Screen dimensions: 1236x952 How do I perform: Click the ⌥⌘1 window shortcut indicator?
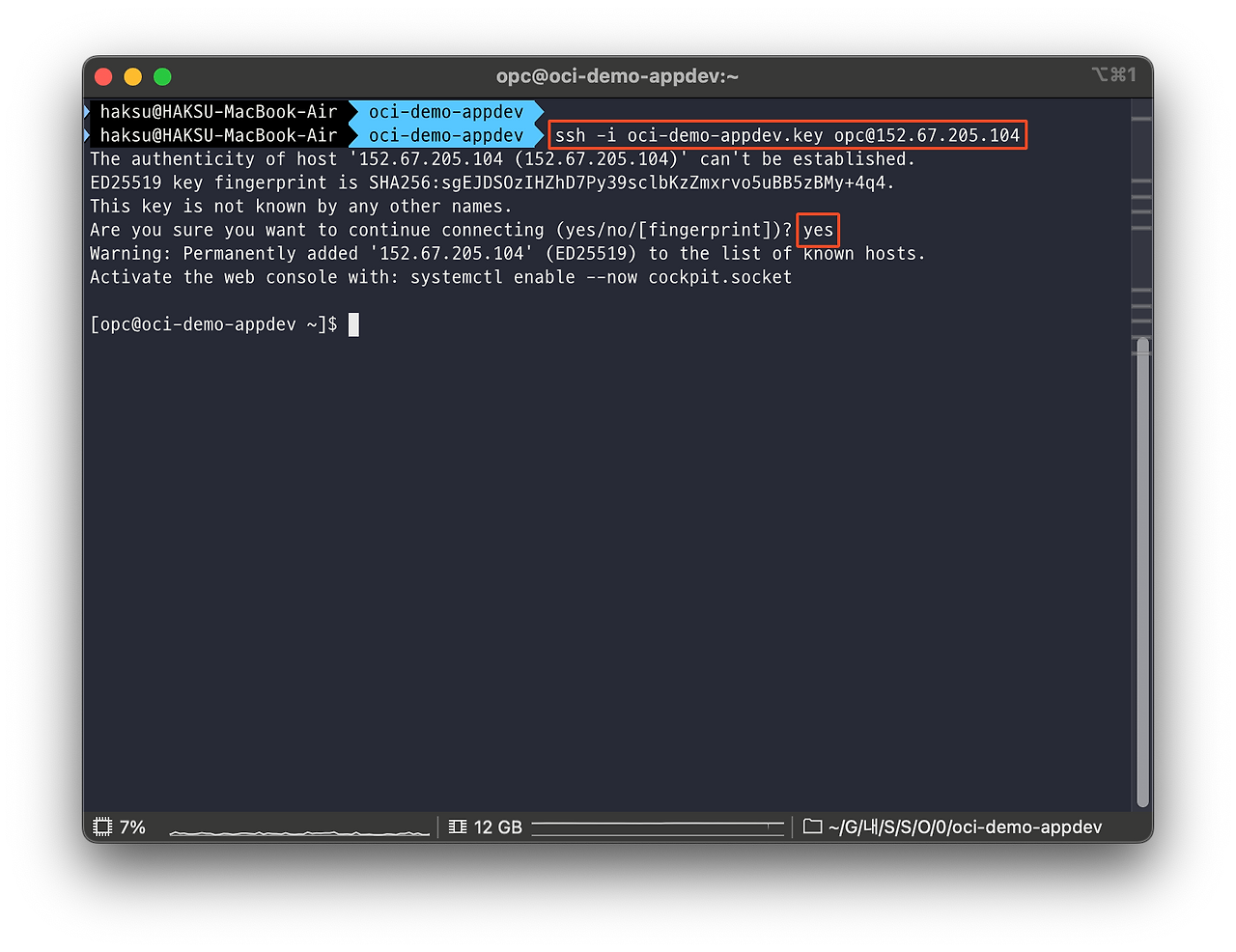pos(1113,75)
